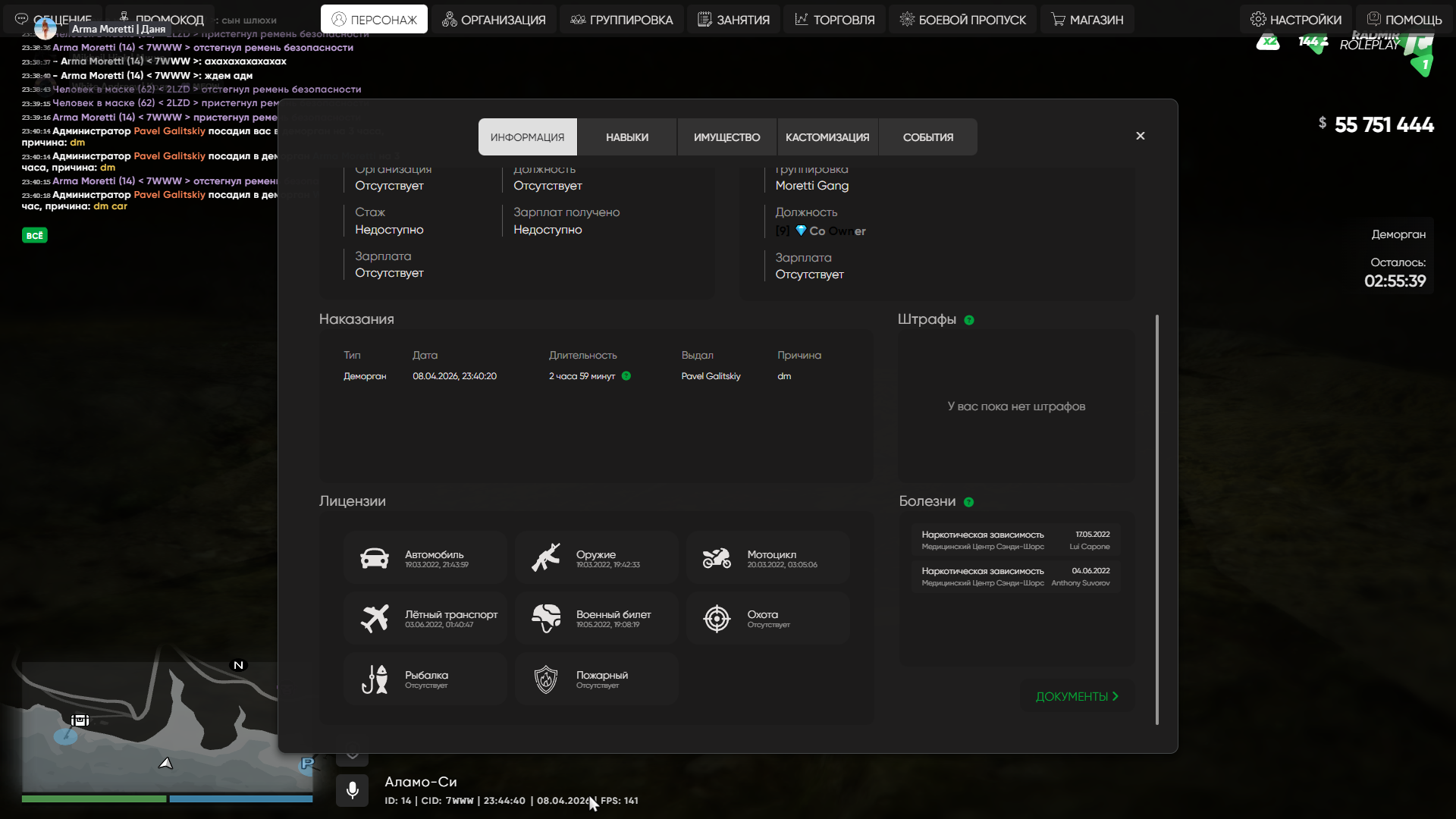Toggle the ВСЁ chat filter badge

pyautogui.click(x=35, y=236)
